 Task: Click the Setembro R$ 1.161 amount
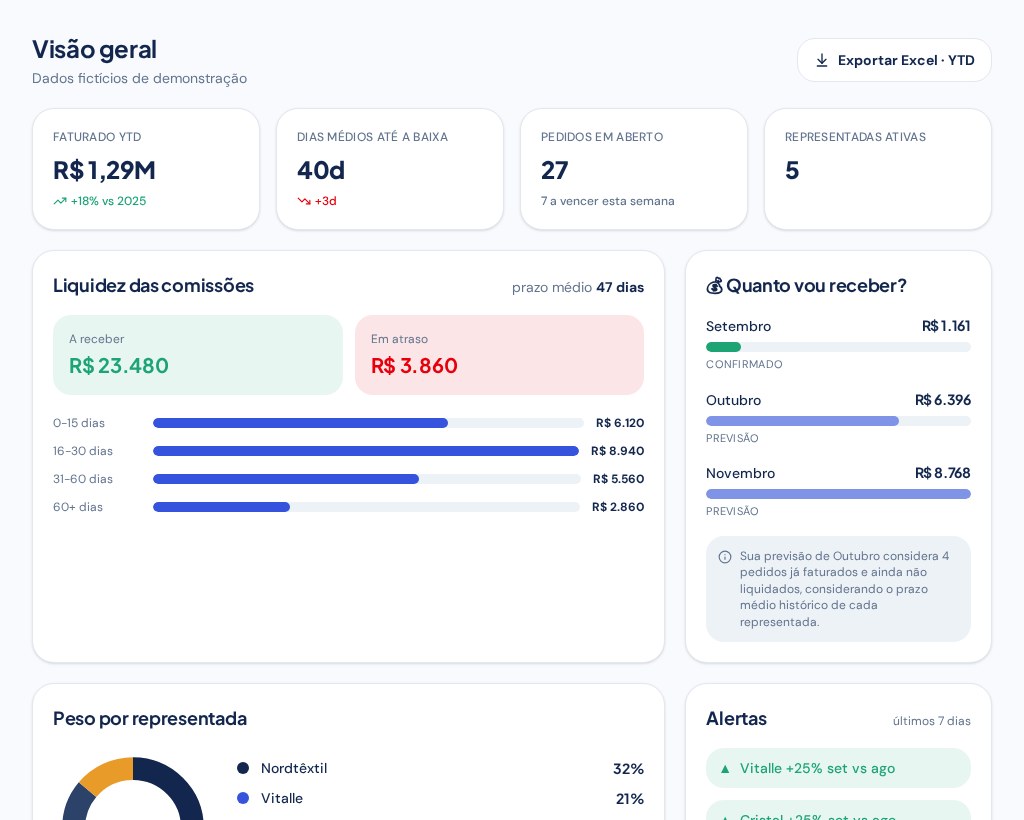[946, 326]
